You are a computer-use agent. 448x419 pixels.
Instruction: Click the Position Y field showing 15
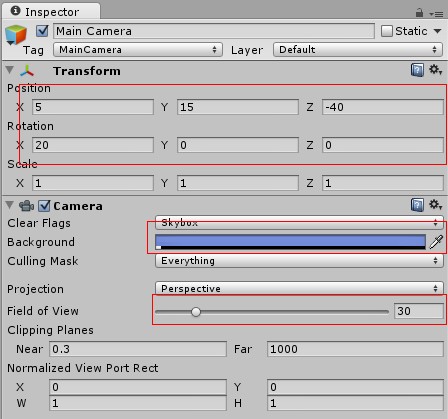pos(238,107)
